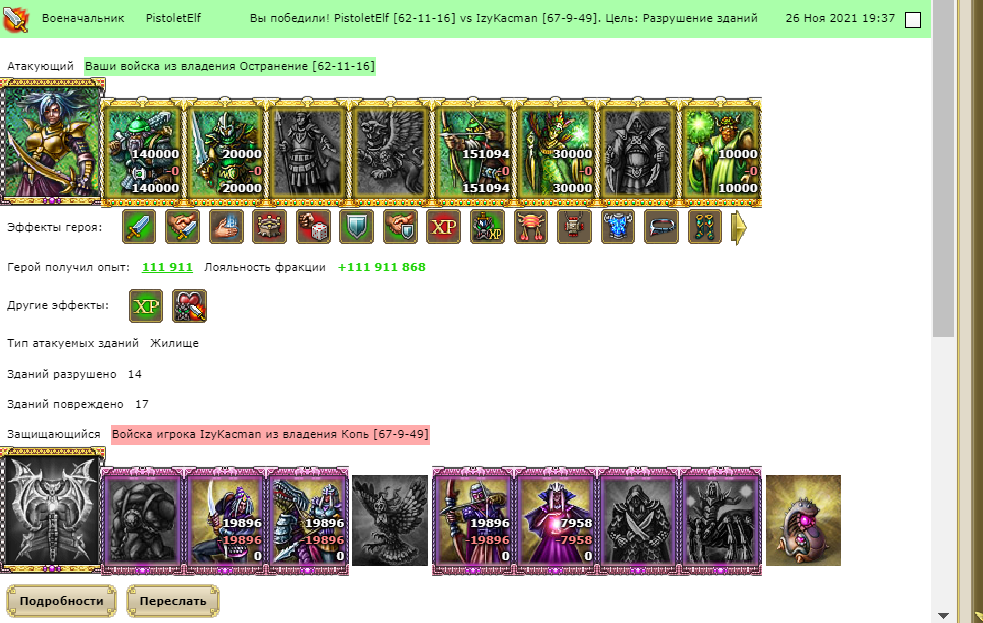
Task: Open attacker holding Остранение [62-11-16] link
Action: (230, 66)
